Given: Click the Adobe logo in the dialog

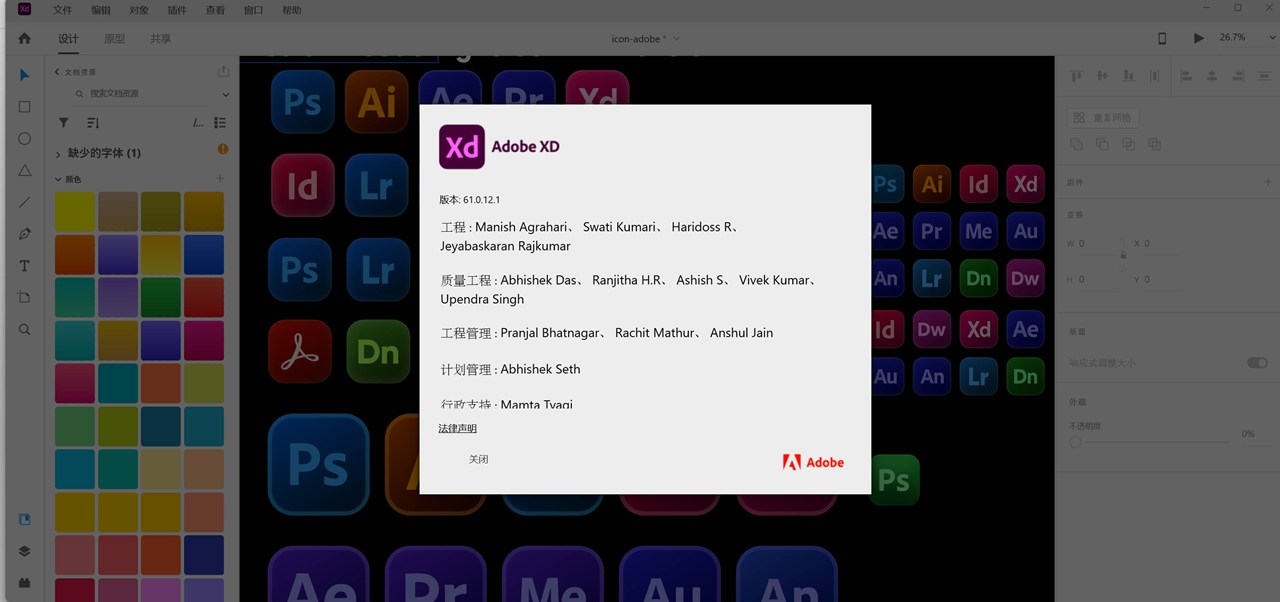Looking at the screenshot, I should tap(813, 462).
